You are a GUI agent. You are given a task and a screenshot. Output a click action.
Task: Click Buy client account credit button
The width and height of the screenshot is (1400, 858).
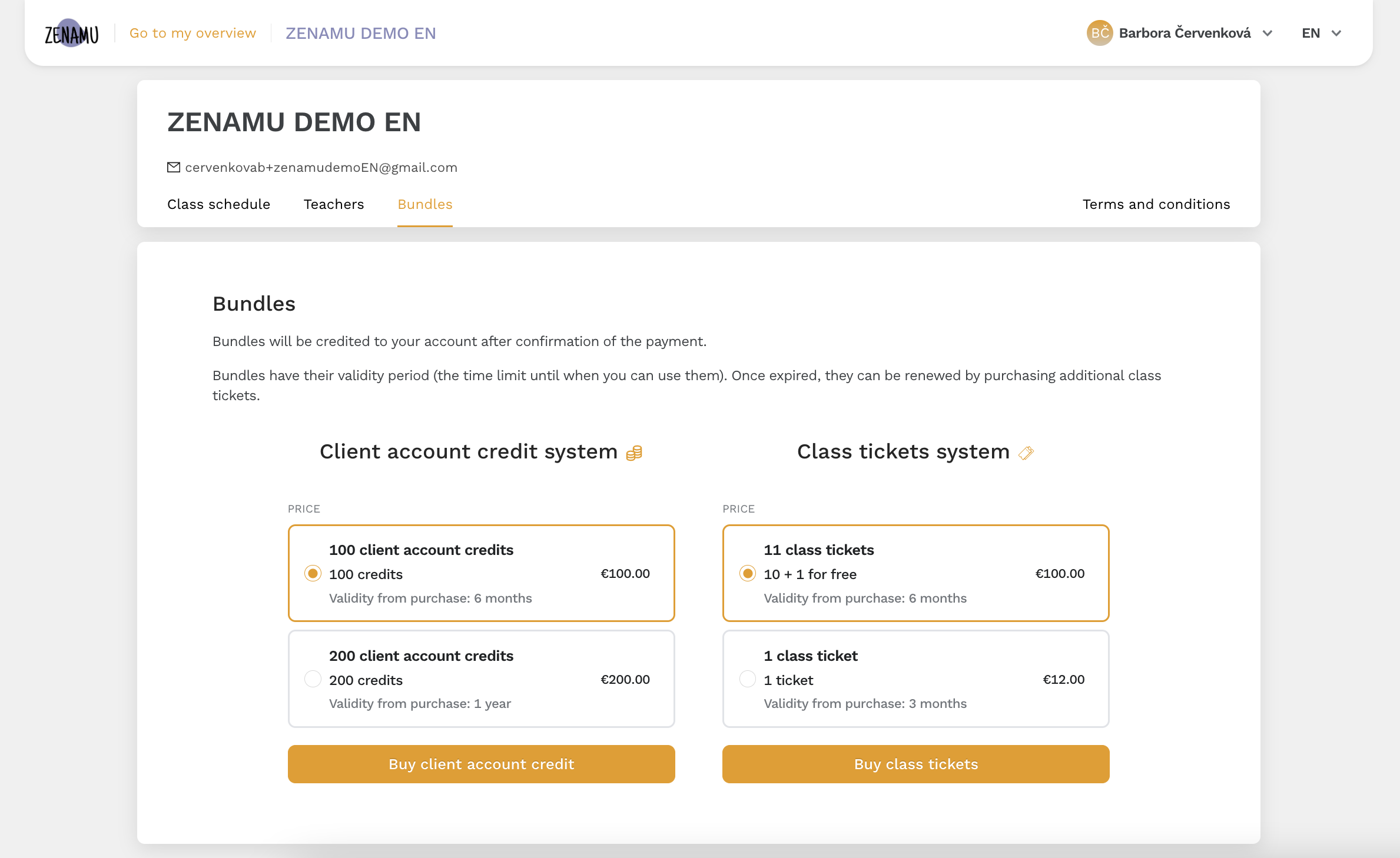tap(481, 763)
